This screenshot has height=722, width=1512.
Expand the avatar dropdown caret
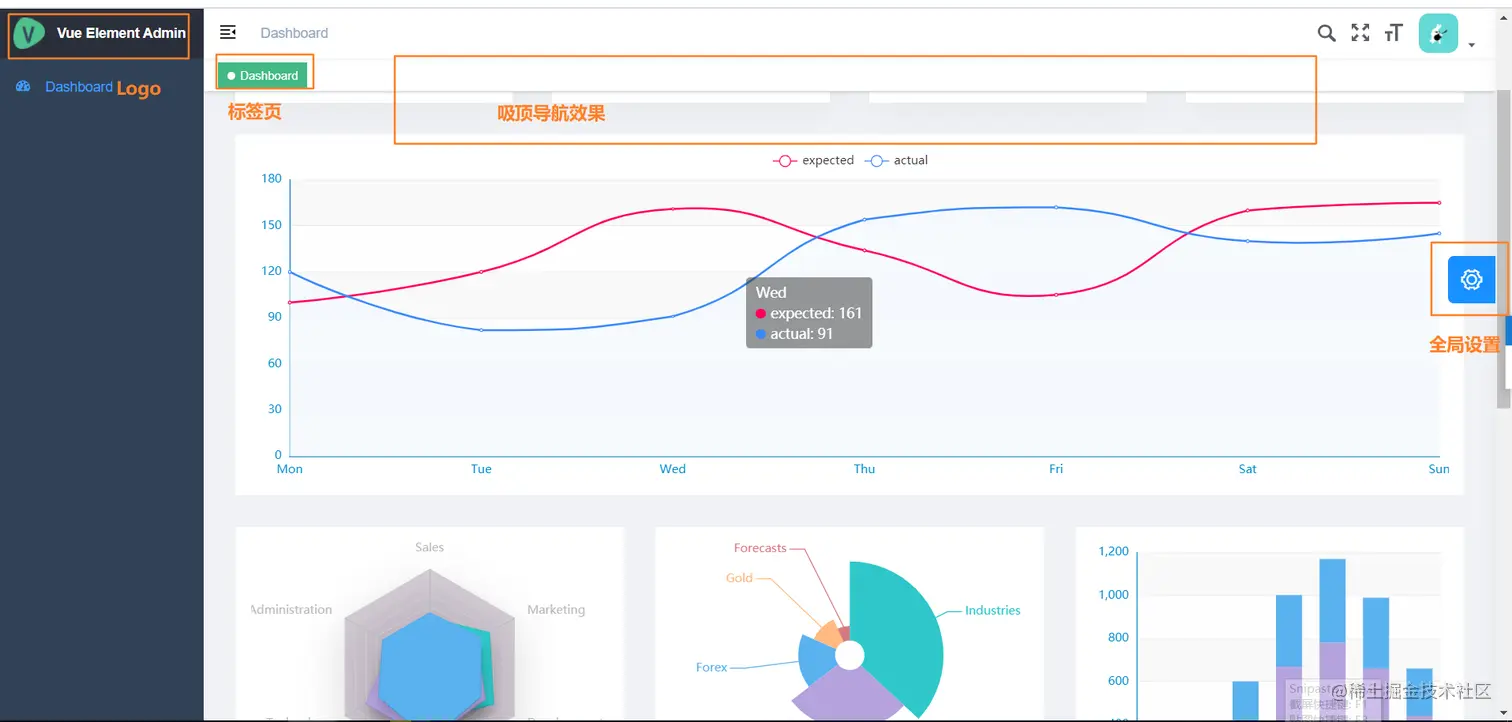click(x=1472, y=45)
